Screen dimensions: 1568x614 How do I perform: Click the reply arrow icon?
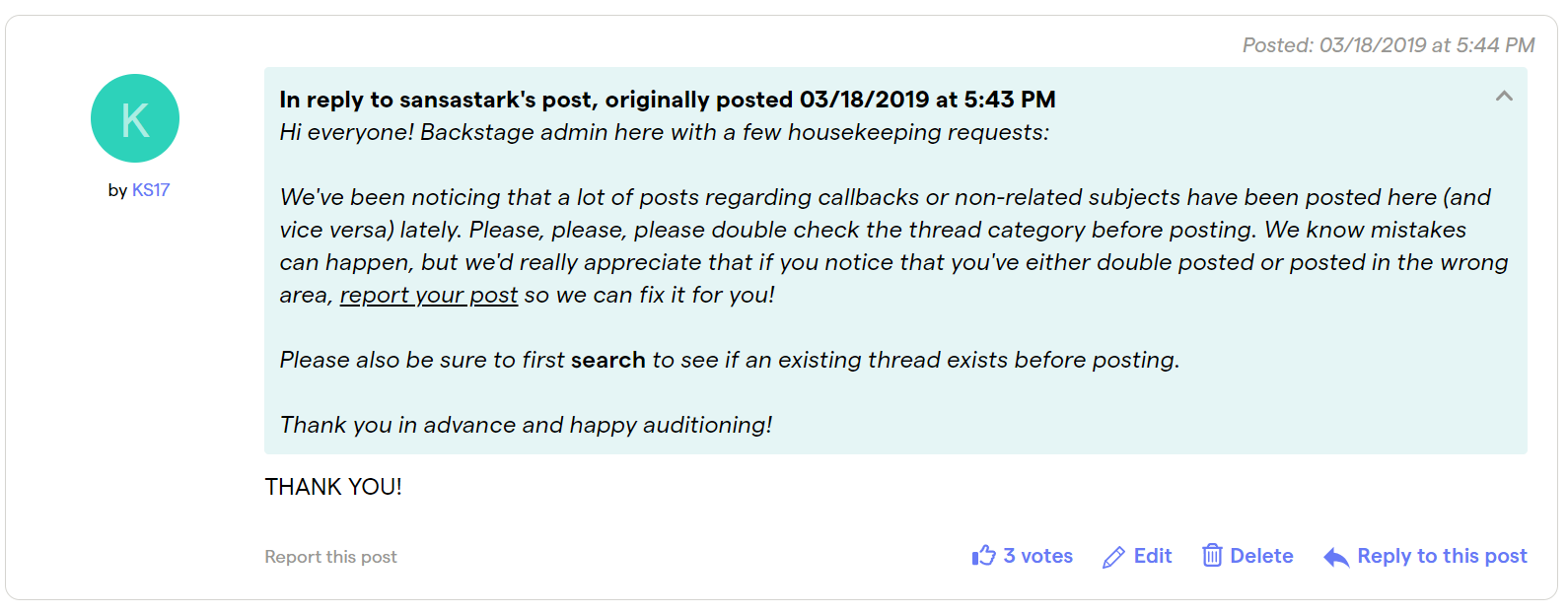pyautogui.click(x=1336, y=558)
